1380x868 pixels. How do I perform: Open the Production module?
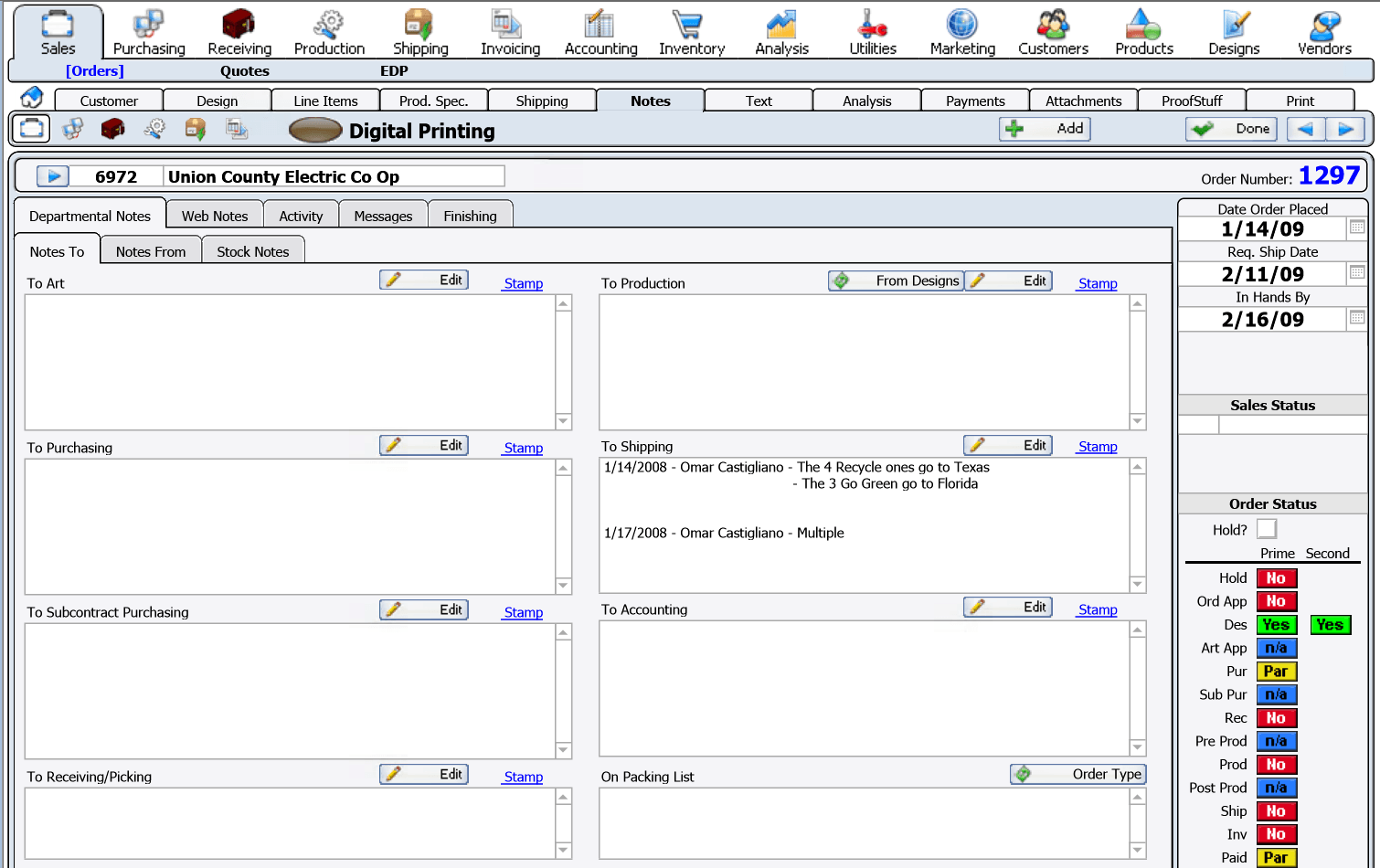(329, 32)
